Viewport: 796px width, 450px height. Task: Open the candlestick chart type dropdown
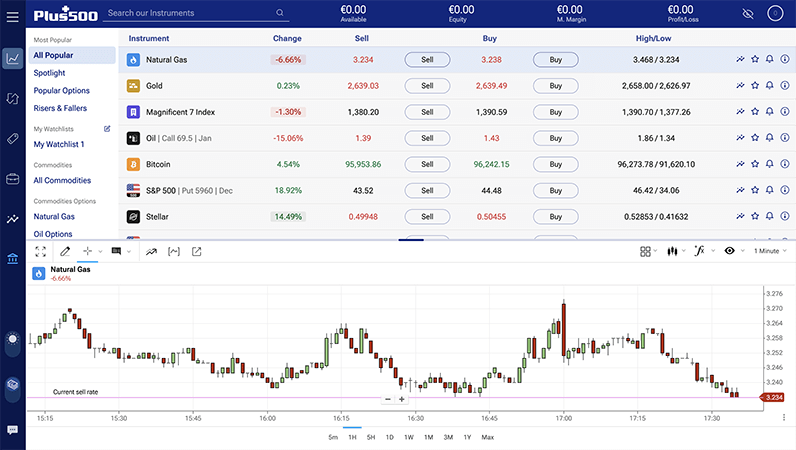(675, 251)
